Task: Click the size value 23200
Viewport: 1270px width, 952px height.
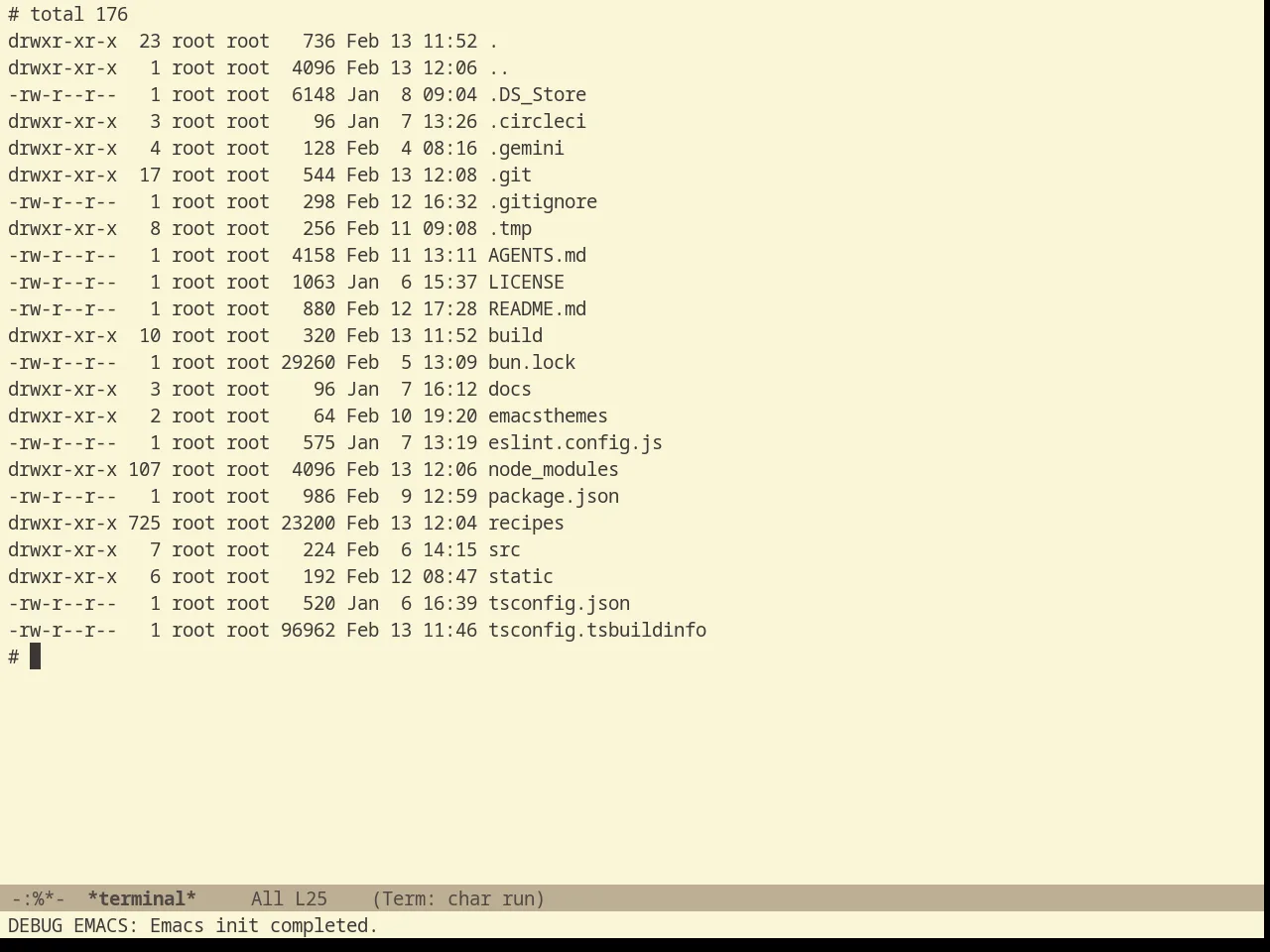Action: click(308, 524)
